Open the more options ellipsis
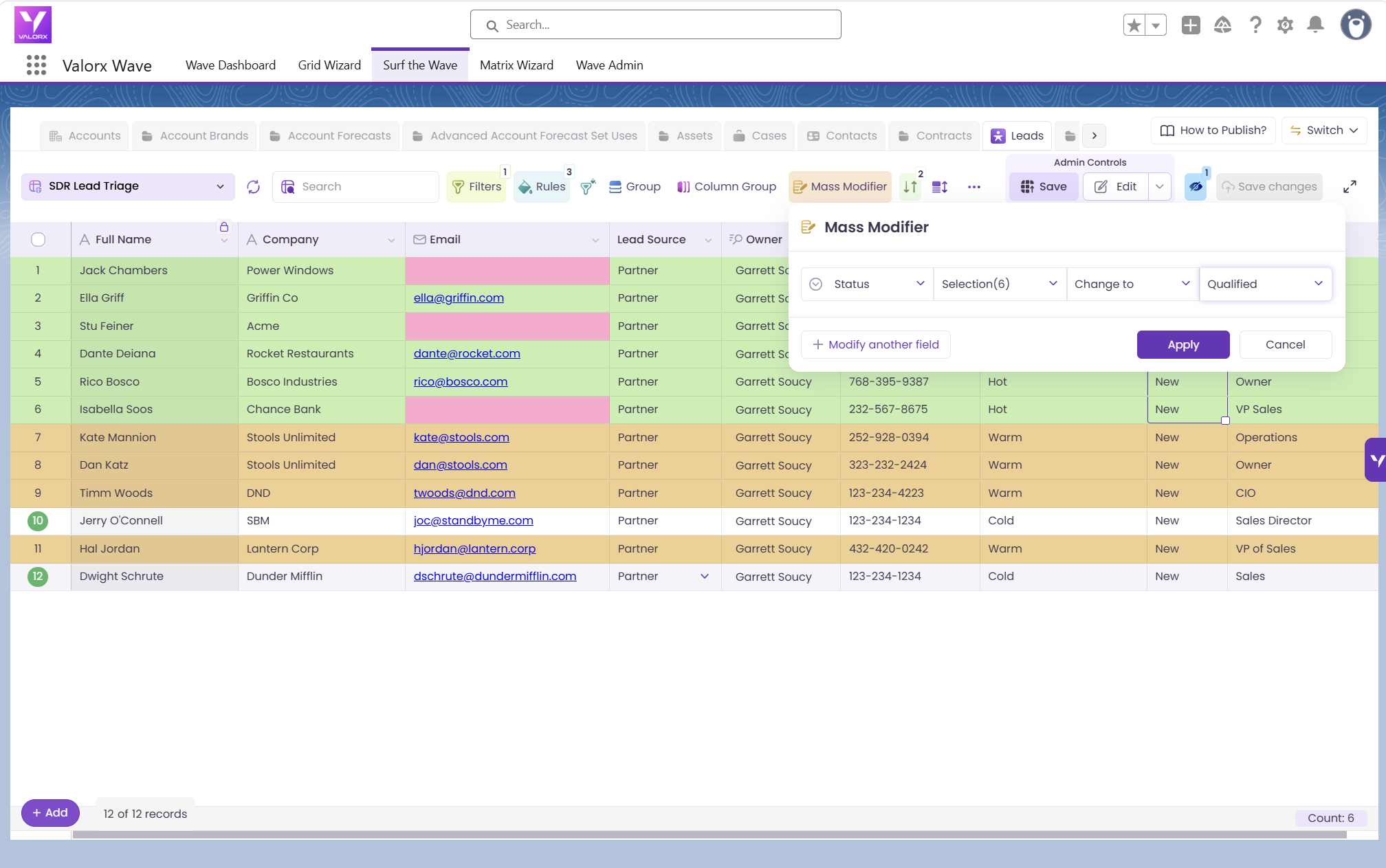 [974, 187]
